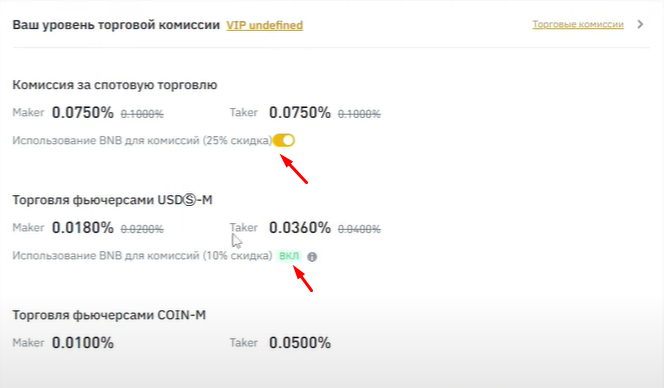The width and height of the screenshot is (664, 388).
Task: Open the Торговые комиссии link
Action: click(578, 25)
